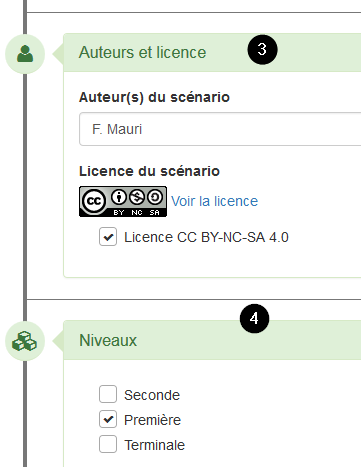361x467 pixels.
Task: Uncheck the Première level checkbox
Action: (108, 419)
